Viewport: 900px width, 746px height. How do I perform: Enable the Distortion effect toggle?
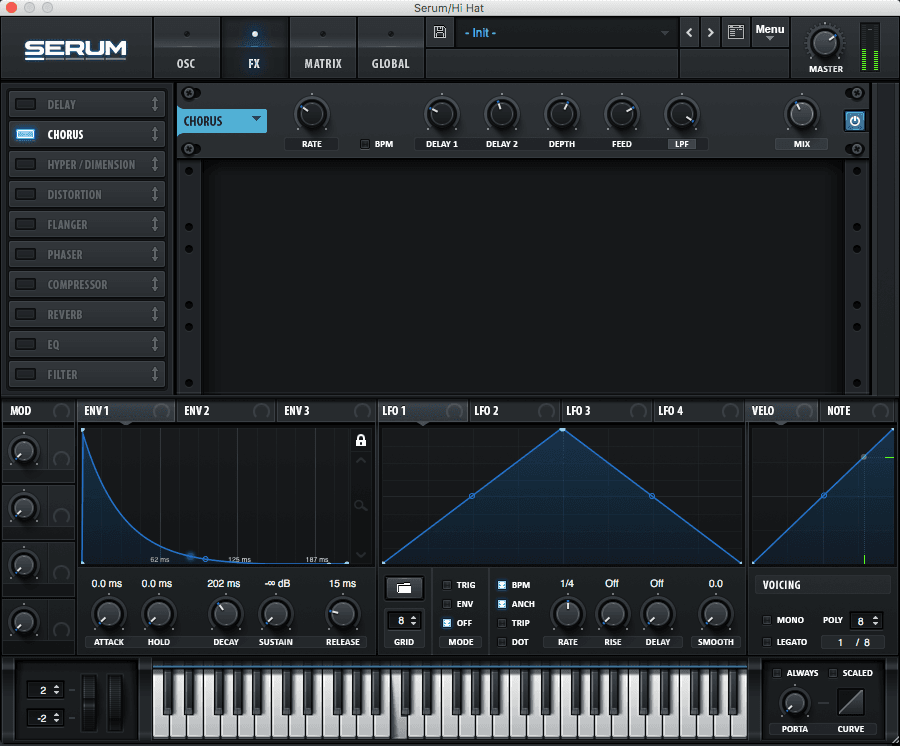[x=25, y=194]
